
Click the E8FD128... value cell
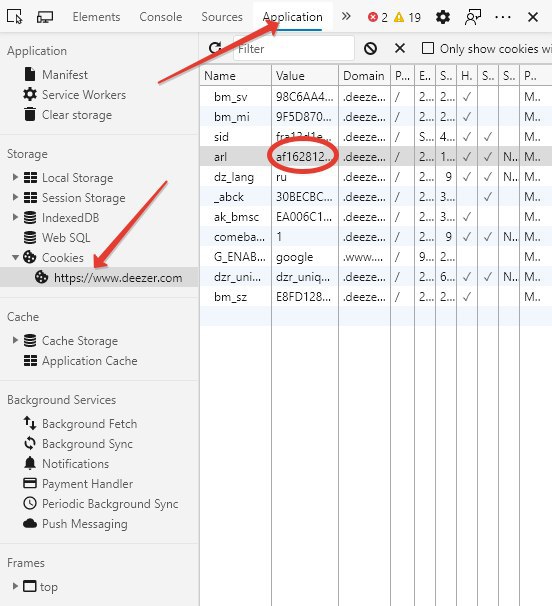[305, 298]
